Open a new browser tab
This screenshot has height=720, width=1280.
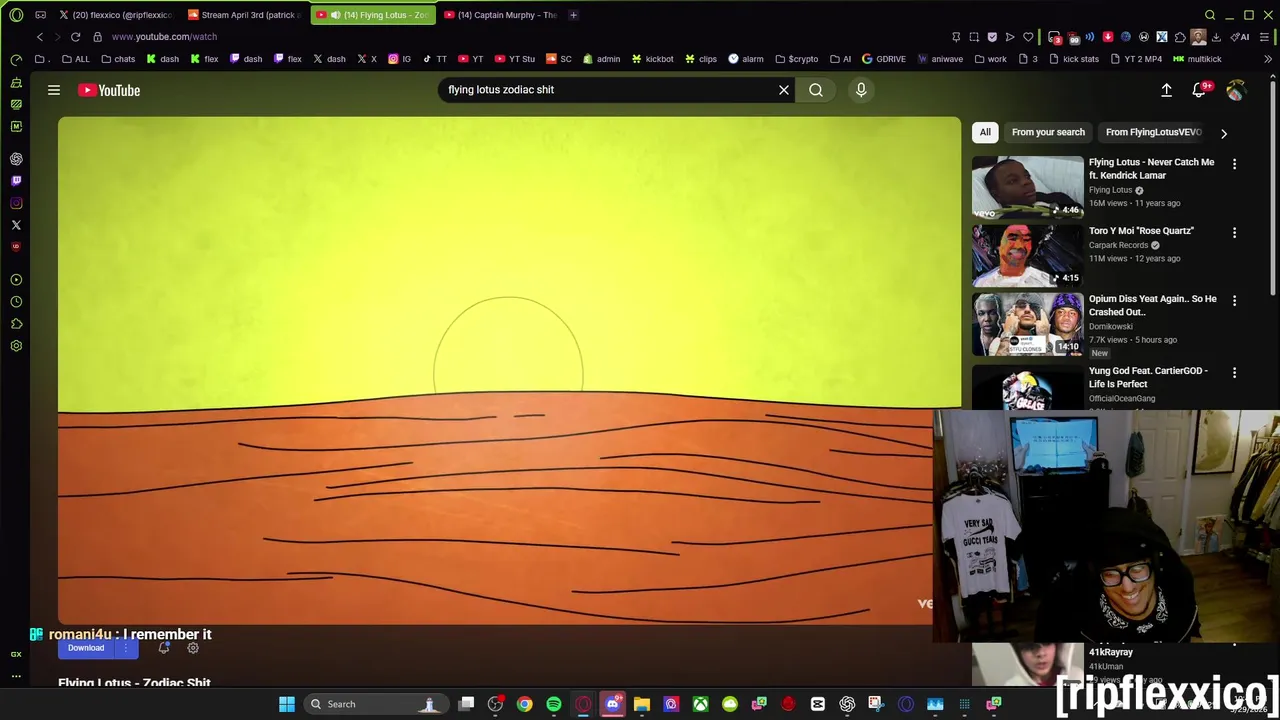573,15
